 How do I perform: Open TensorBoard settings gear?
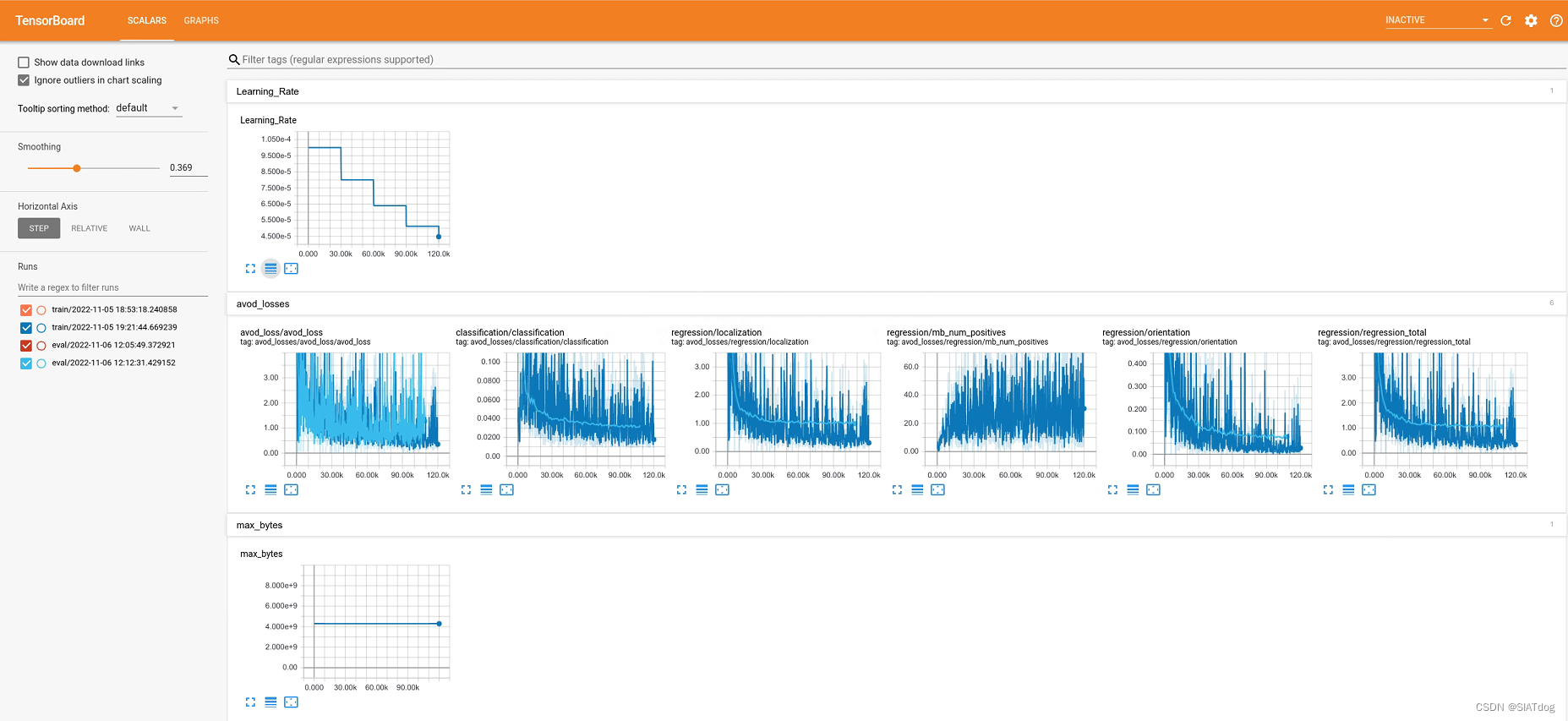(x=1531, y=20)
